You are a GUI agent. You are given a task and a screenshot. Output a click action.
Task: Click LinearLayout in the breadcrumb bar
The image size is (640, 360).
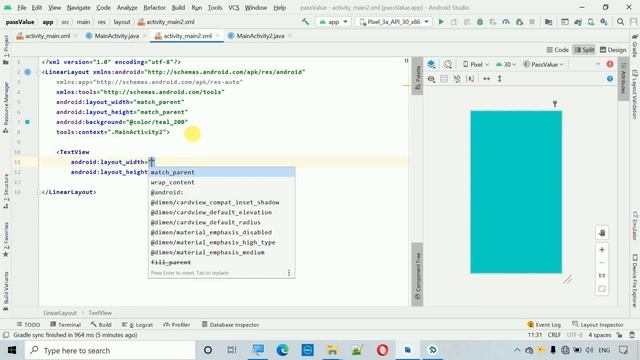coord(60,313)
